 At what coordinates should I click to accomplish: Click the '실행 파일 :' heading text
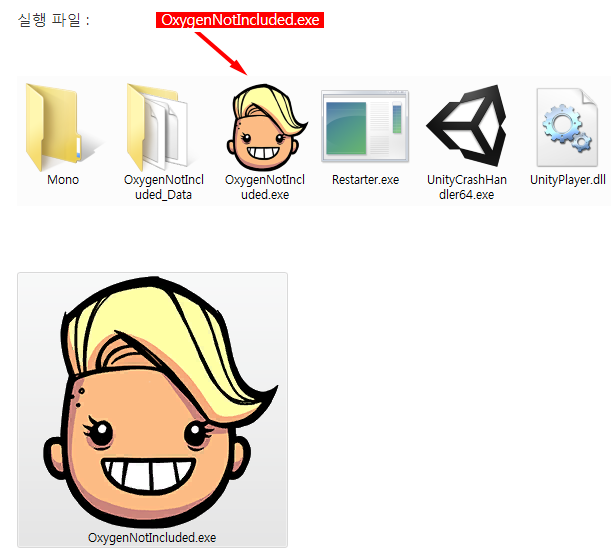pos(54,19)
